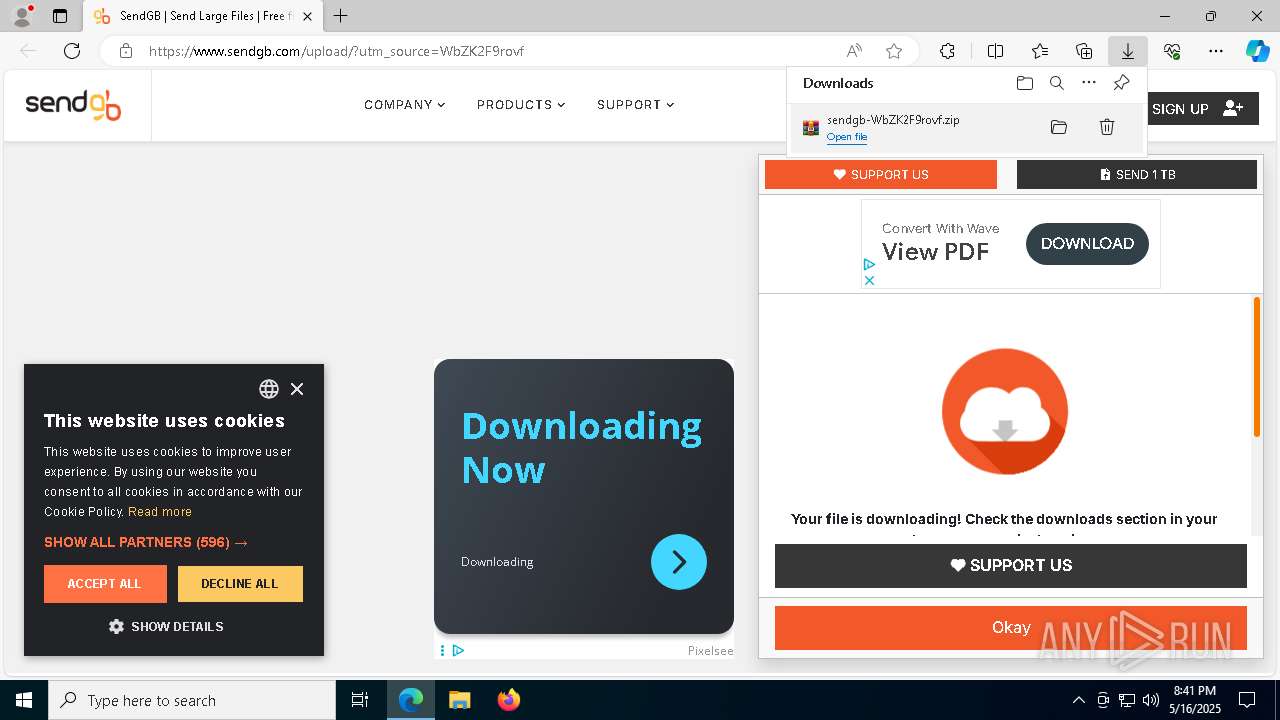This screenshot has height=720, width=1280.
Task: Open Extensions puzzle icon
Action: click(947, 51)
